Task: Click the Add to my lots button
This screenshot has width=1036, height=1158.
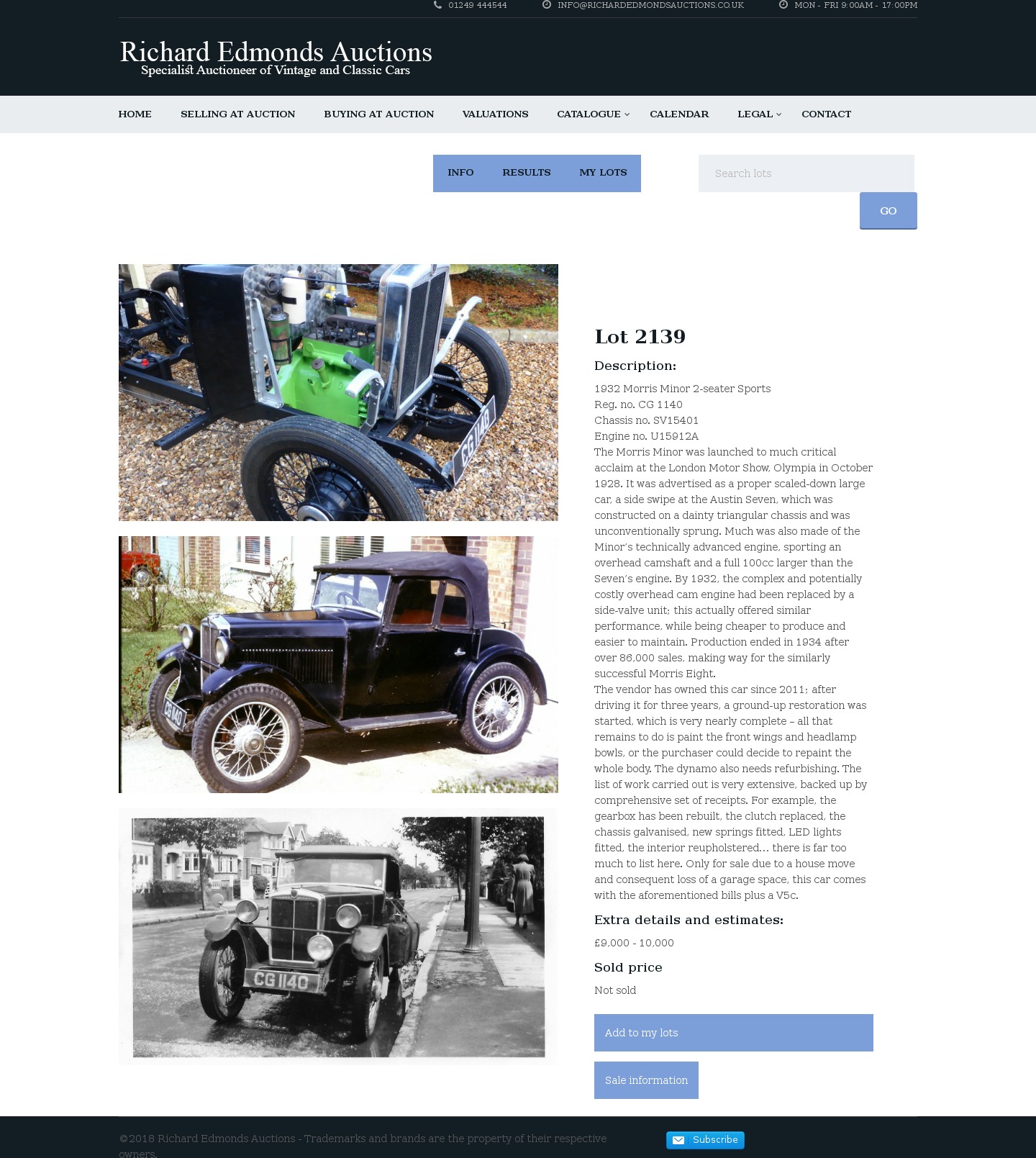Action: click(x=734, y=1033)
